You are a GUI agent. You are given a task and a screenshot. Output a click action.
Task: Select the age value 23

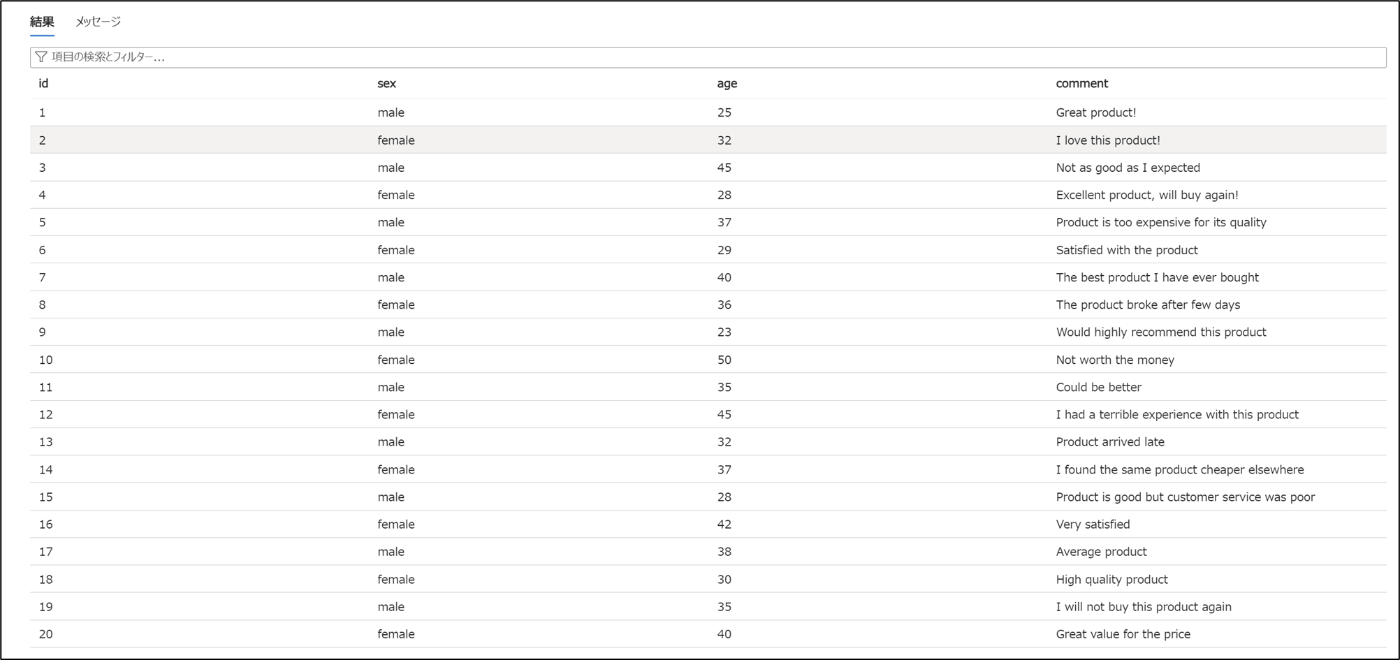pyautogui.click(x=724, y=332)
